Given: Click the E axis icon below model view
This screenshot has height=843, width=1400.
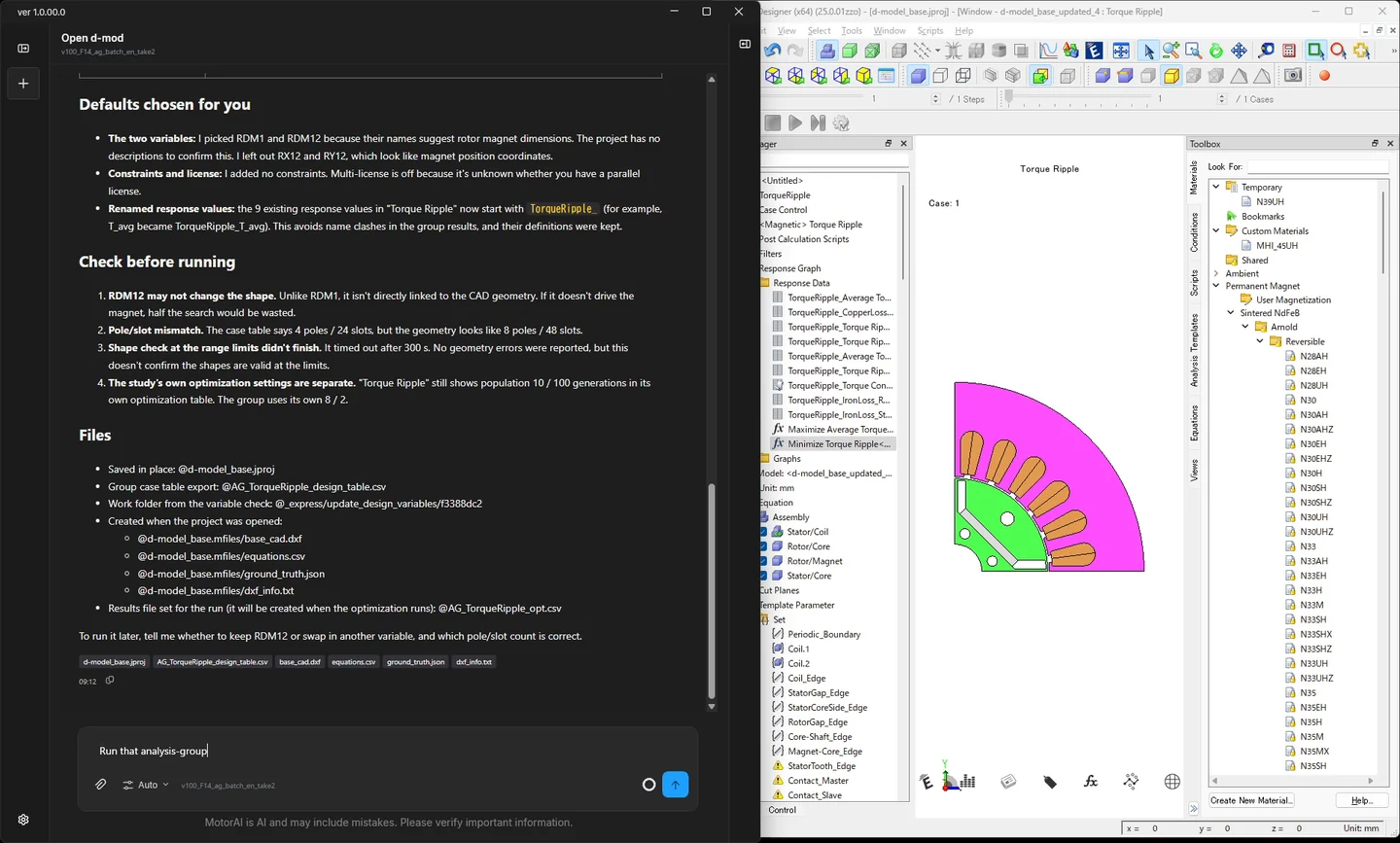Looking at the screenshot, I should tap(926, 781).
